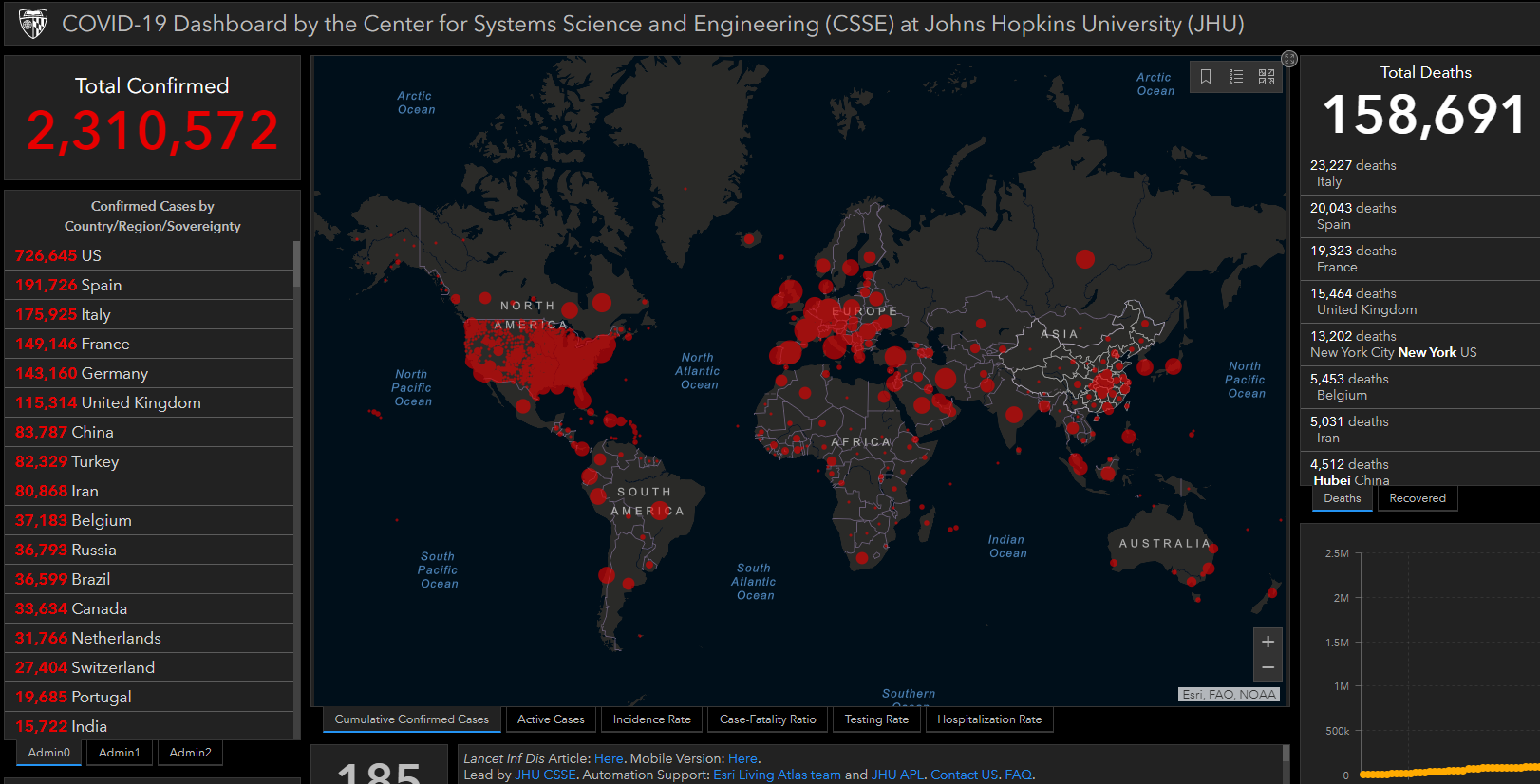Open the Esri Living Atlas team link
The image size is (1540, 784).
pos(777,775)
